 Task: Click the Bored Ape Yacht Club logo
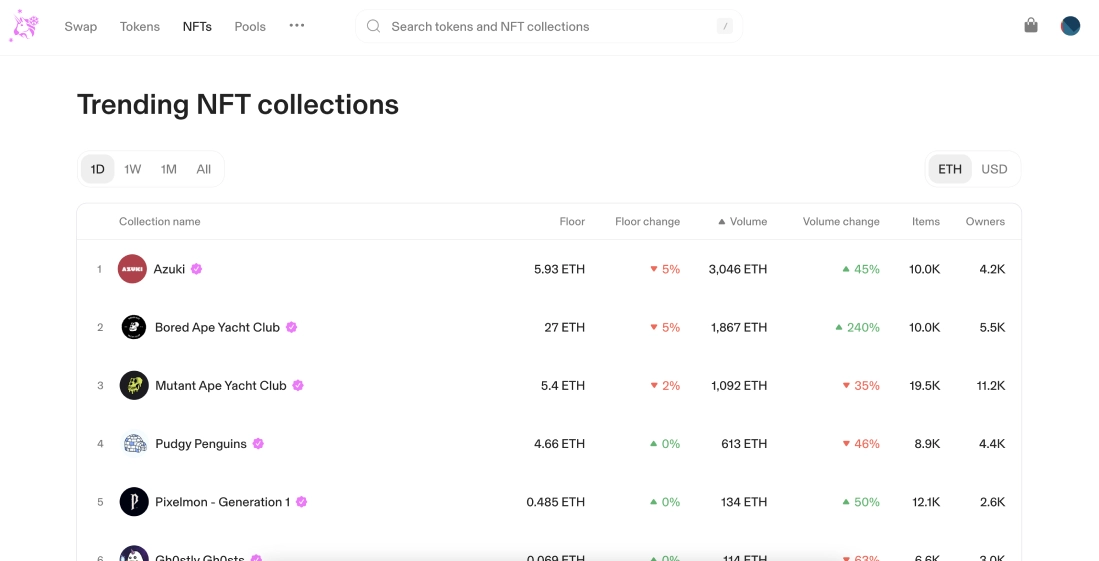tap(134, 327)
